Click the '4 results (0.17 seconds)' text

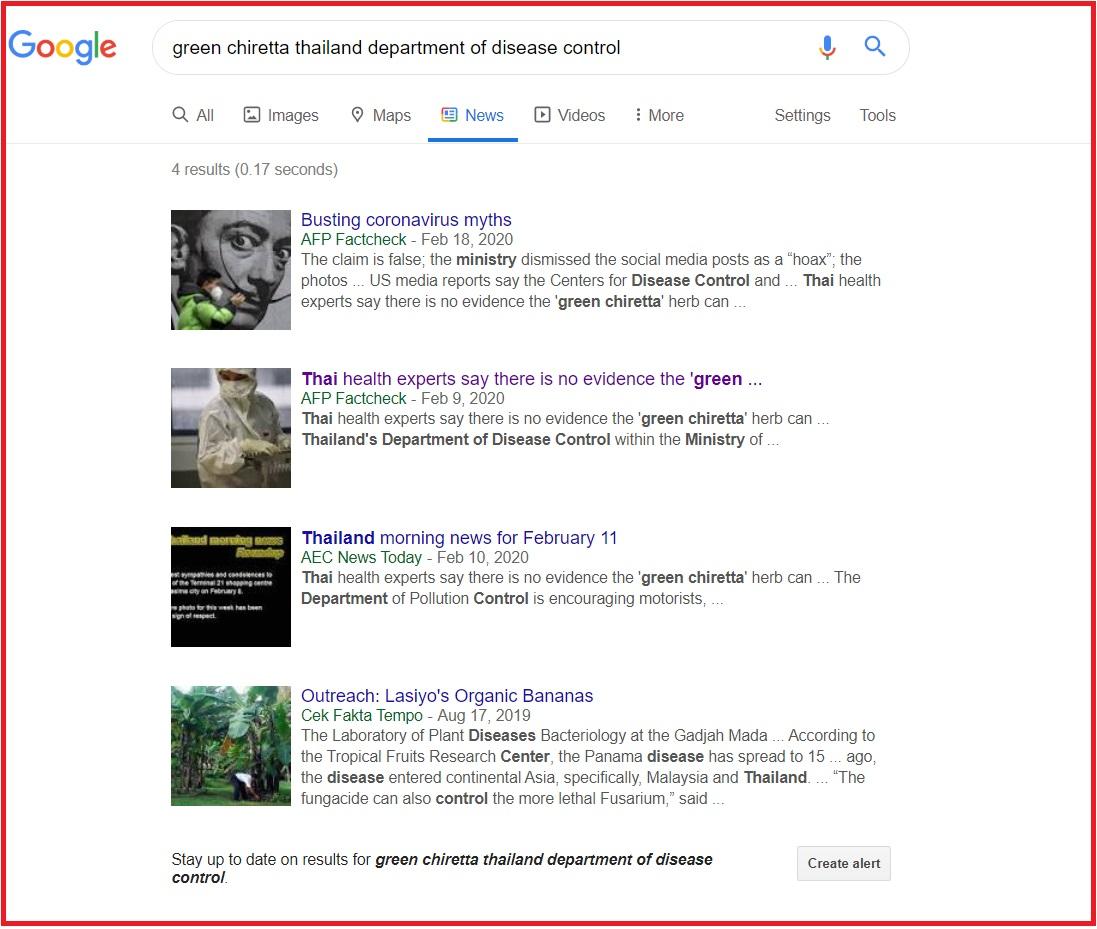(255, 169)
